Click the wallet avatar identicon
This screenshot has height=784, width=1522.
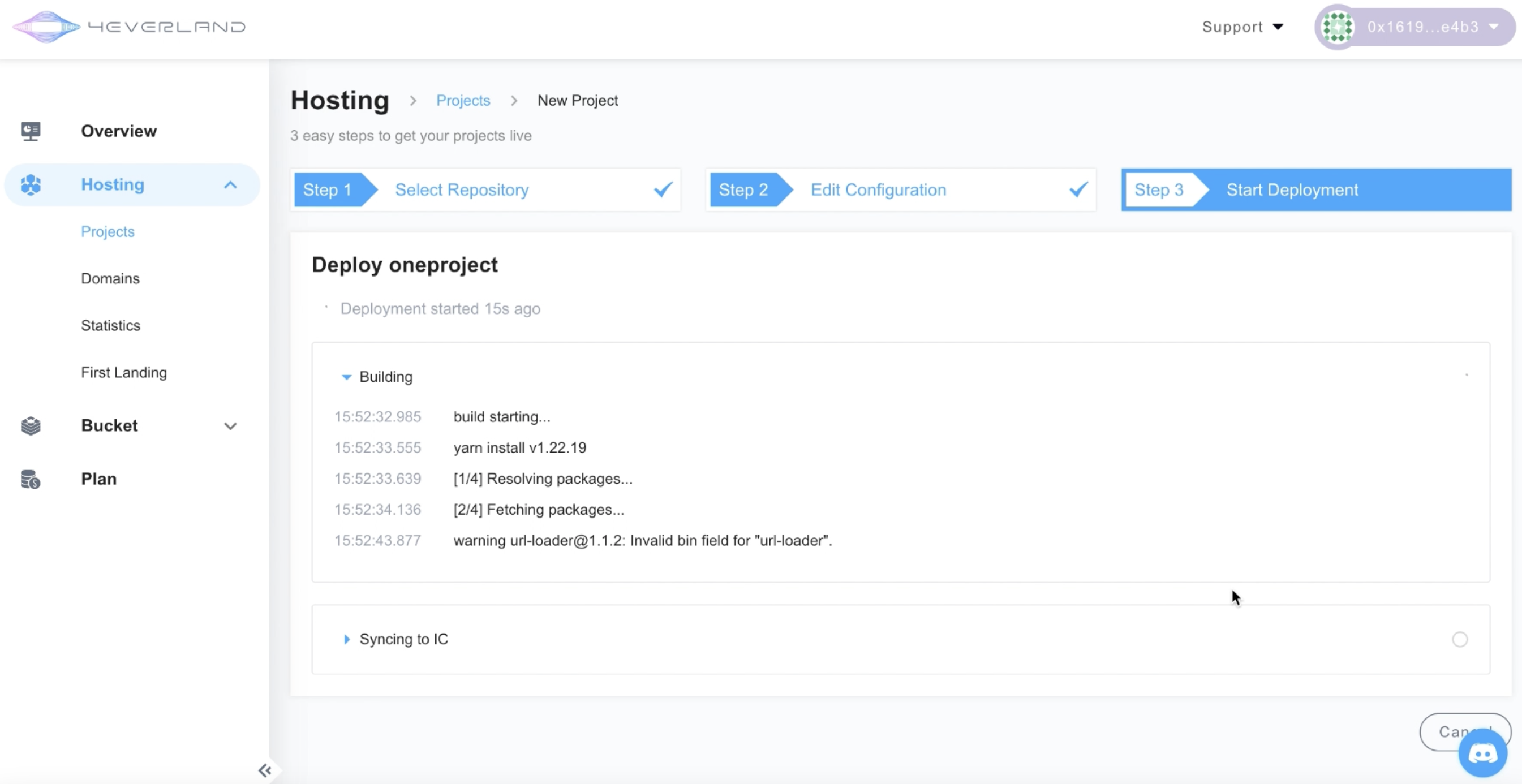click(1338, 27)
